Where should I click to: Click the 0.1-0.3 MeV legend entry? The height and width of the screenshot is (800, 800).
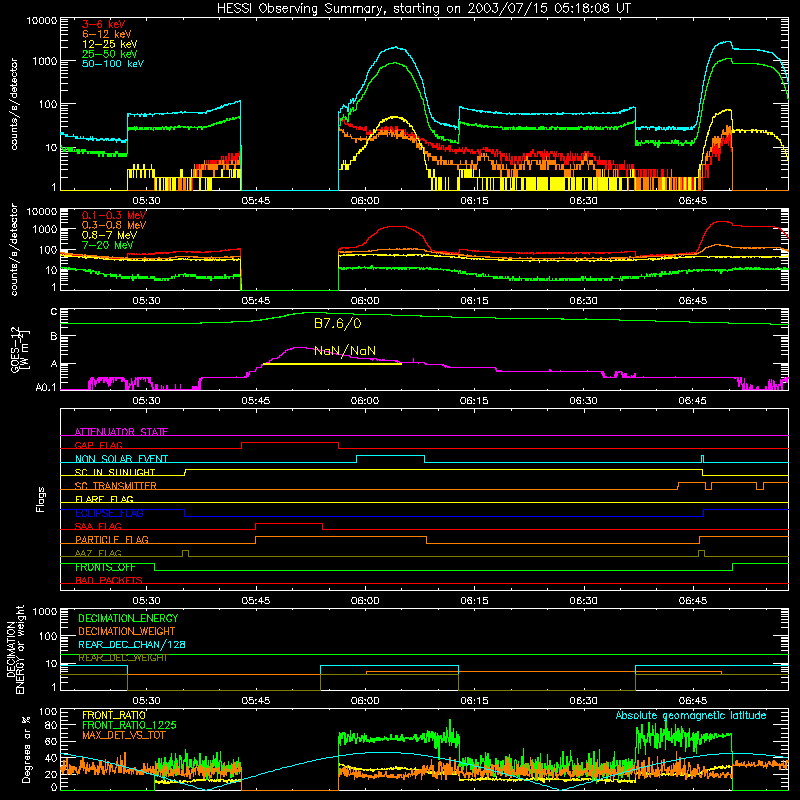click(114, 215)
